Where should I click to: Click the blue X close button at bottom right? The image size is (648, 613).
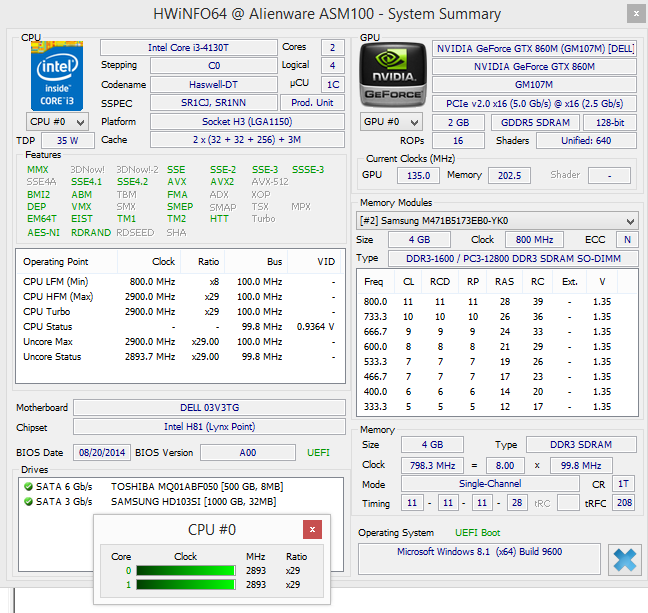click(624, 560)
